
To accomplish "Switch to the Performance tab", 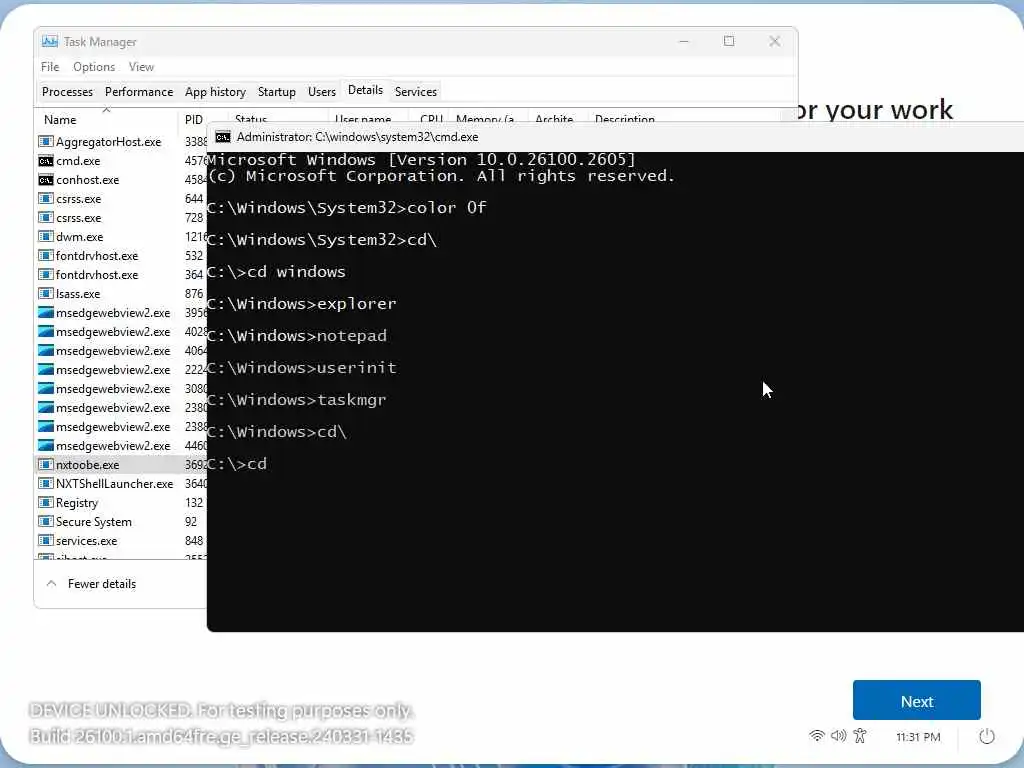I will [x=139, y=92].
